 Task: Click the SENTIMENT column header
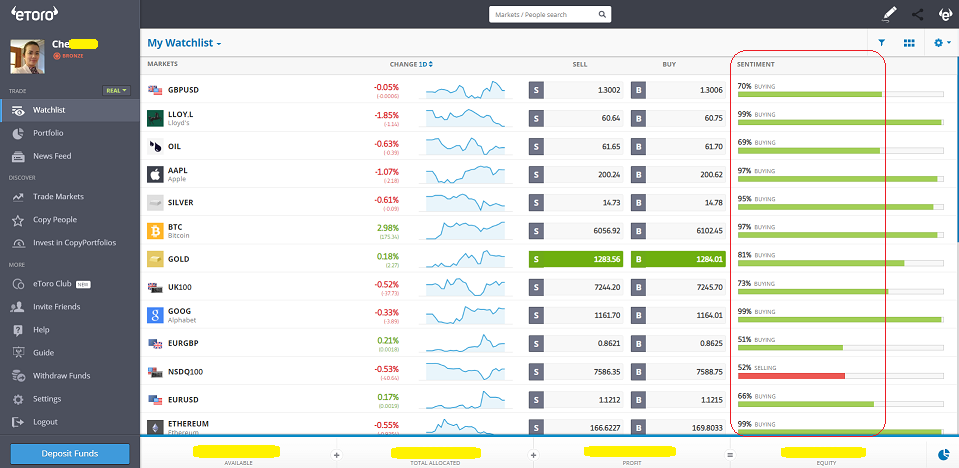coord(755,64)
